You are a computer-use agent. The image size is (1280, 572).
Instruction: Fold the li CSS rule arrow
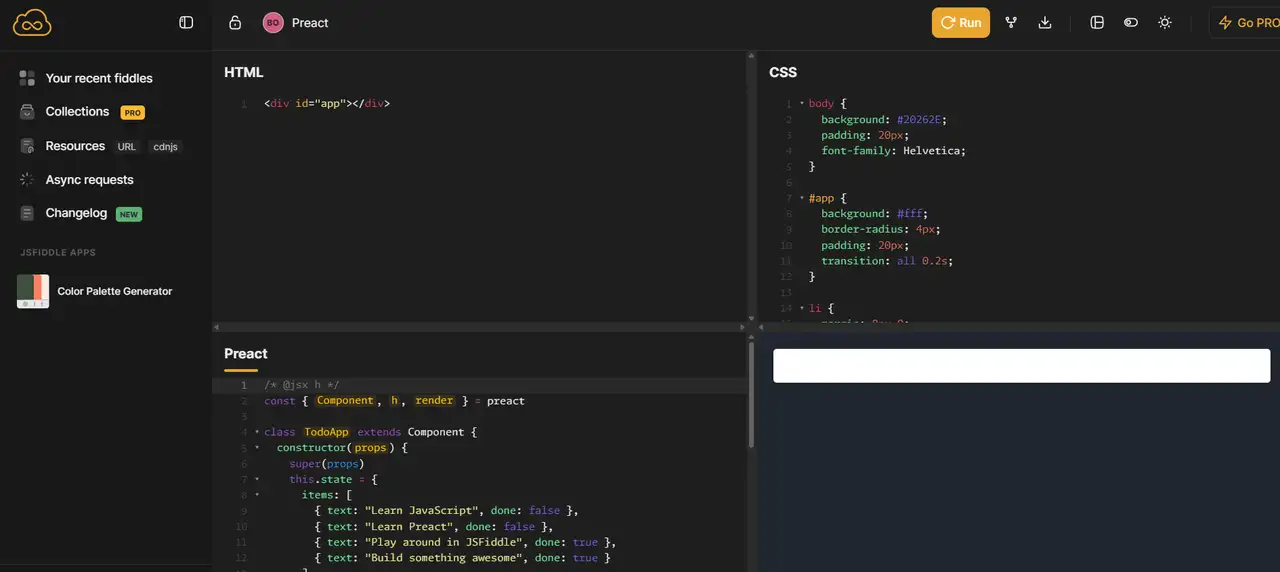coord(802,308)
